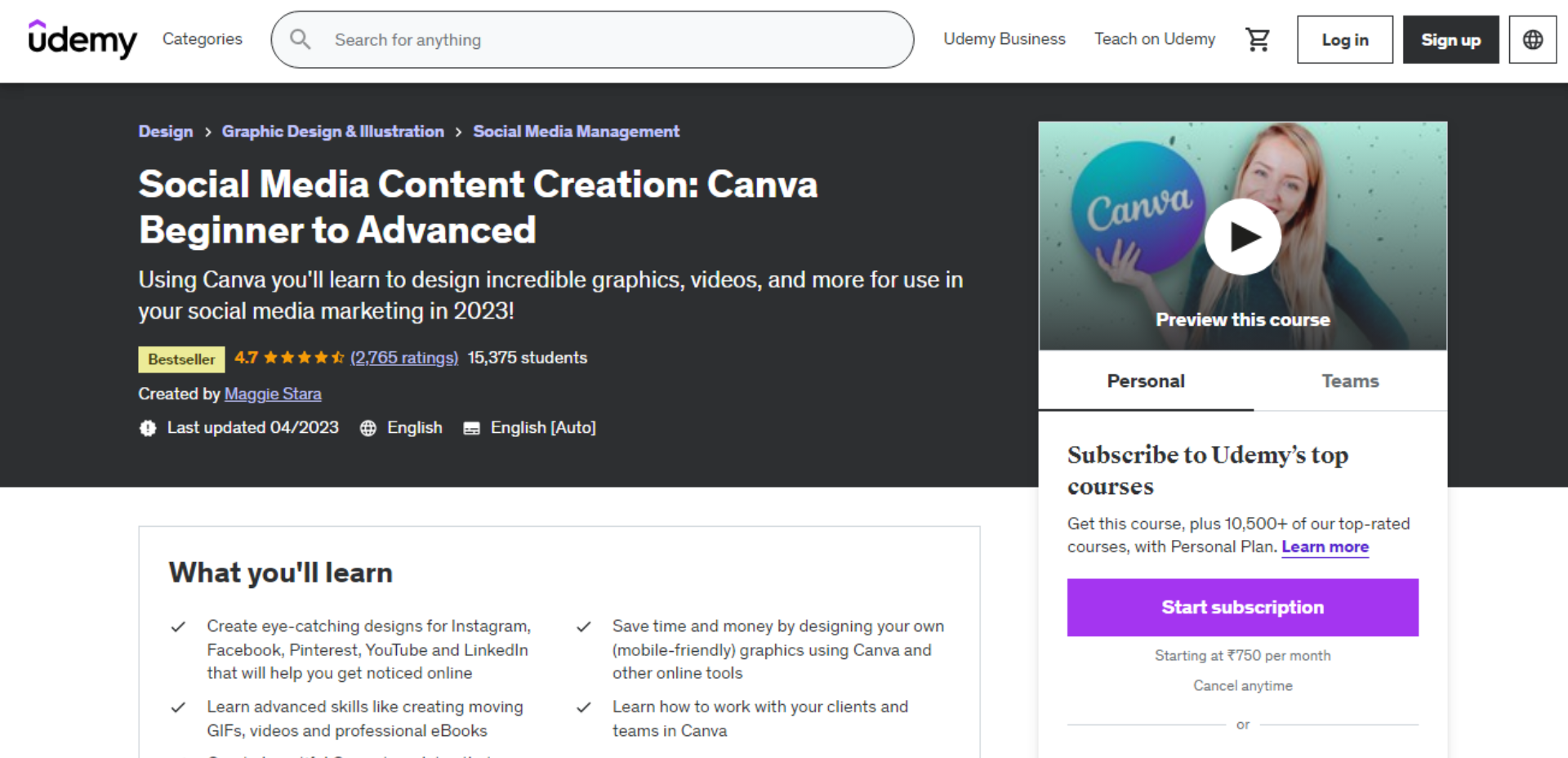Image resolution: width=1568 pixels, height=758 pixels.
Task: Click the search magnifier icon
Action: (301, 39)
